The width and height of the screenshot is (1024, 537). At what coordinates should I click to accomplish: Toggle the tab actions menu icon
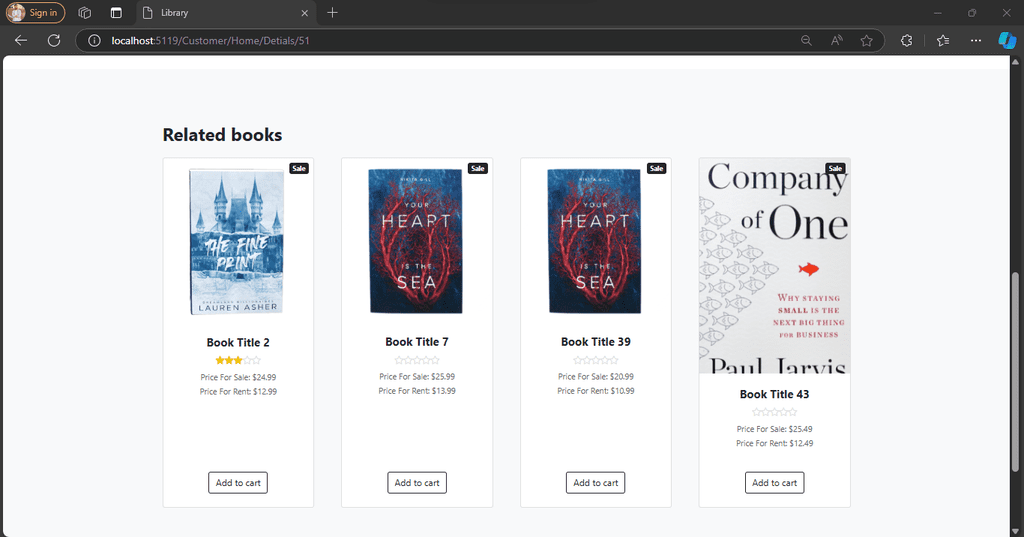point(116,12)
